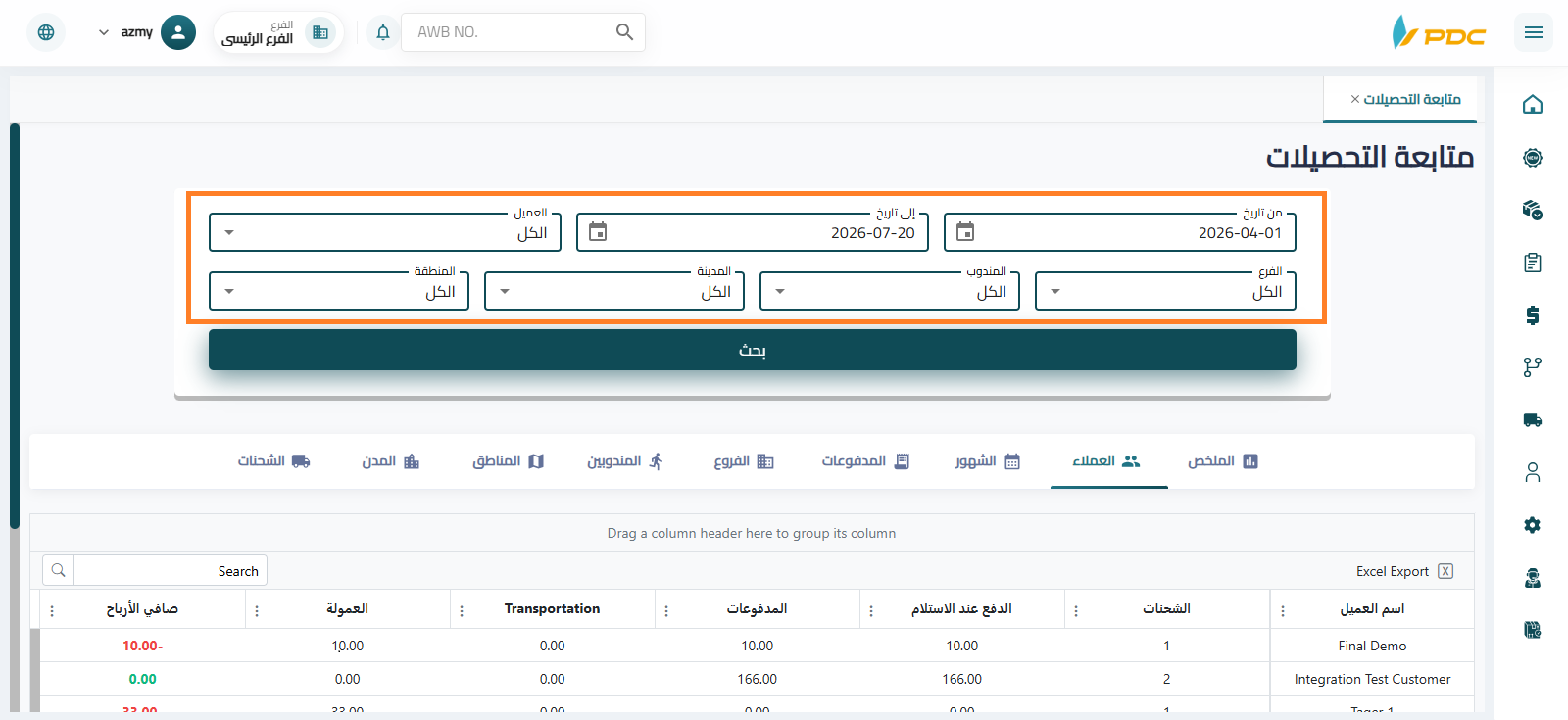Screen dimensions: 1568x720
Task: Open the hamburger menu
Action: [x=1534, y=32]
